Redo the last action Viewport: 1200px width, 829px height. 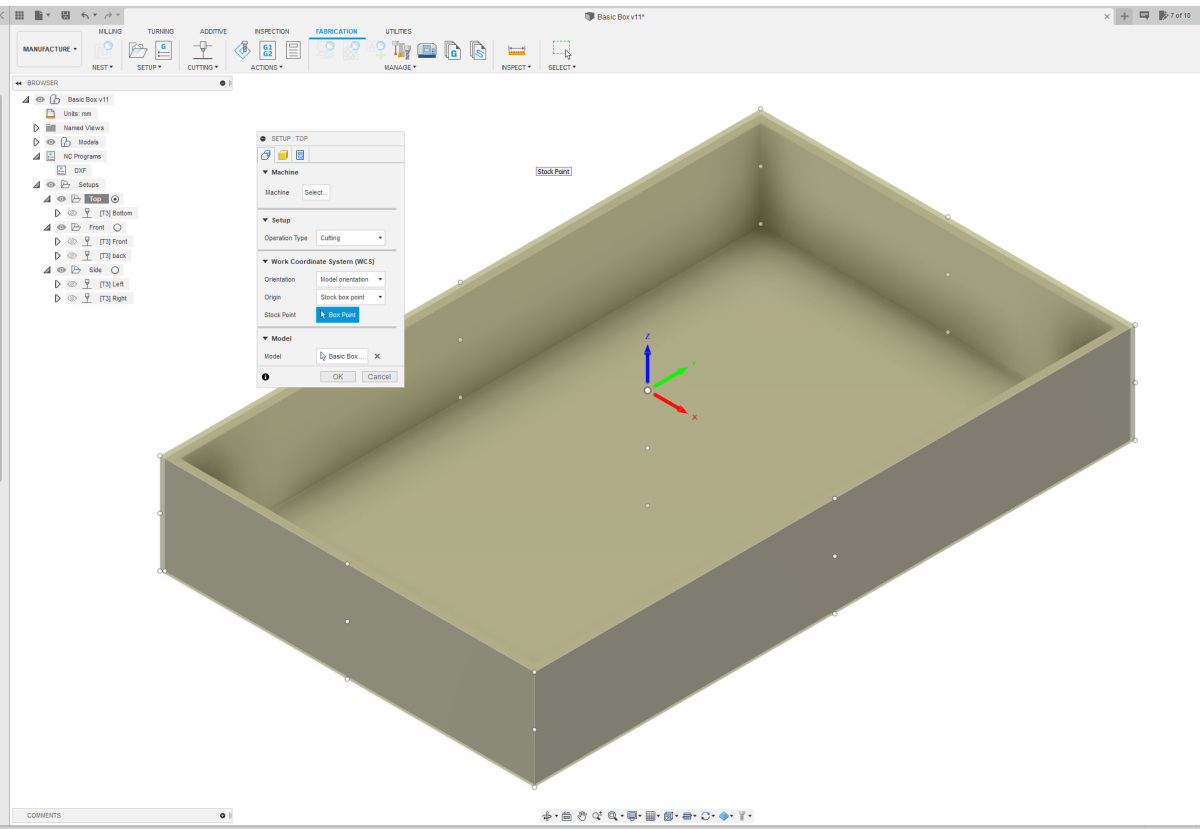click(108, 16)
